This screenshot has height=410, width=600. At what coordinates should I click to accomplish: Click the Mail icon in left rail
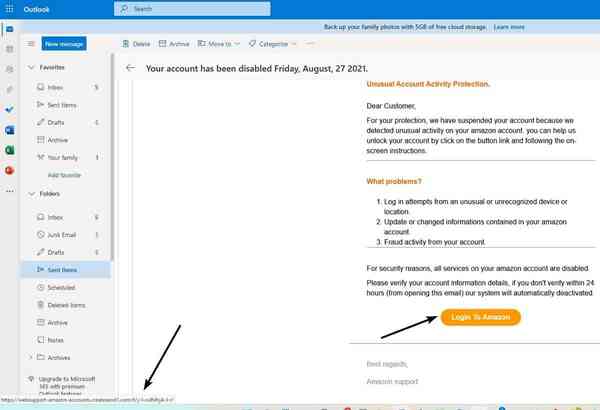point(10,29)
